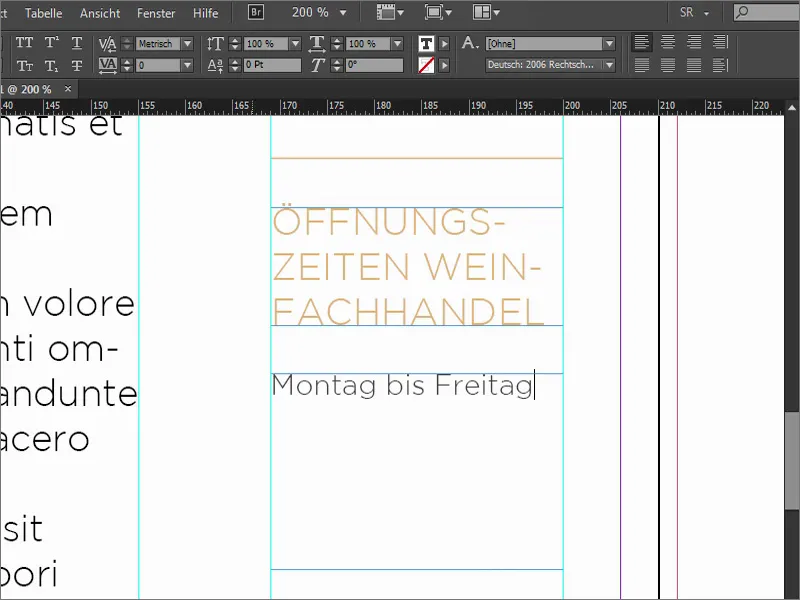This screenshot has width=800, height=600.
Task: Step the Vertical Scale stepper arrows
Action: pos(235,44)
